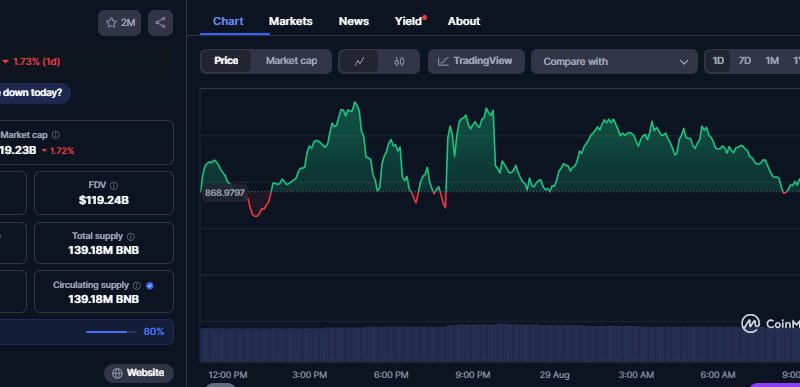Click the Total supply info icon
Viewport: 800px width, 387px height.
coord(131,237)
